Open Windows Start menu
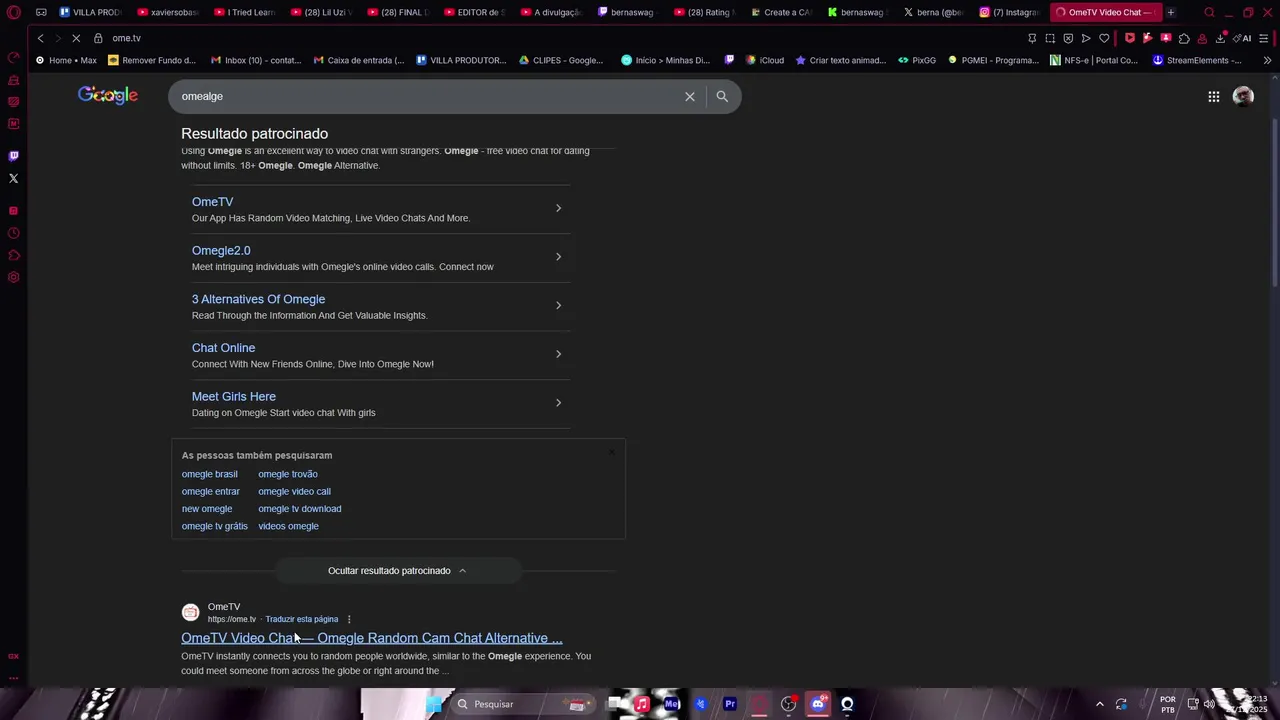 [x=434, y=704]
